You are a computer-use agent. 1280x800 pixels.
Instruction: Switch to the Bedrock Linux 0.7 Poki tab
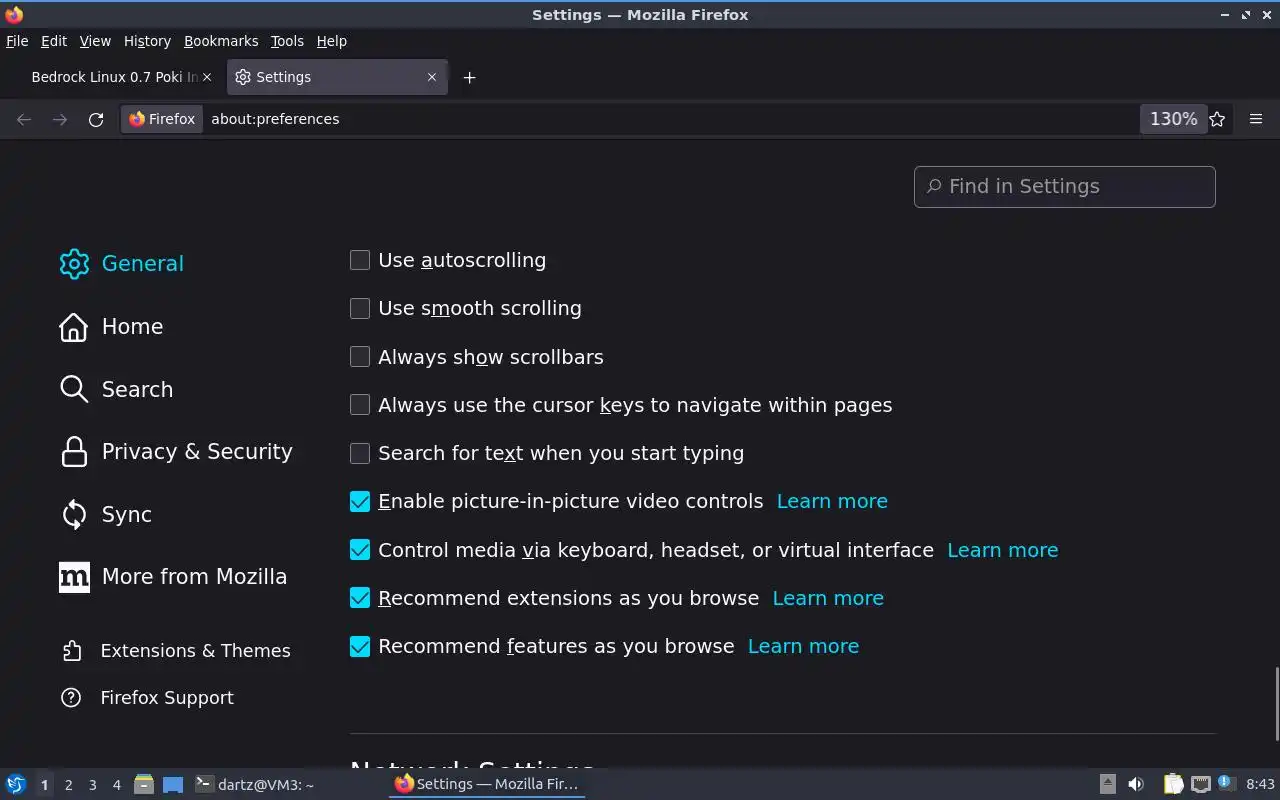(115, 77)
